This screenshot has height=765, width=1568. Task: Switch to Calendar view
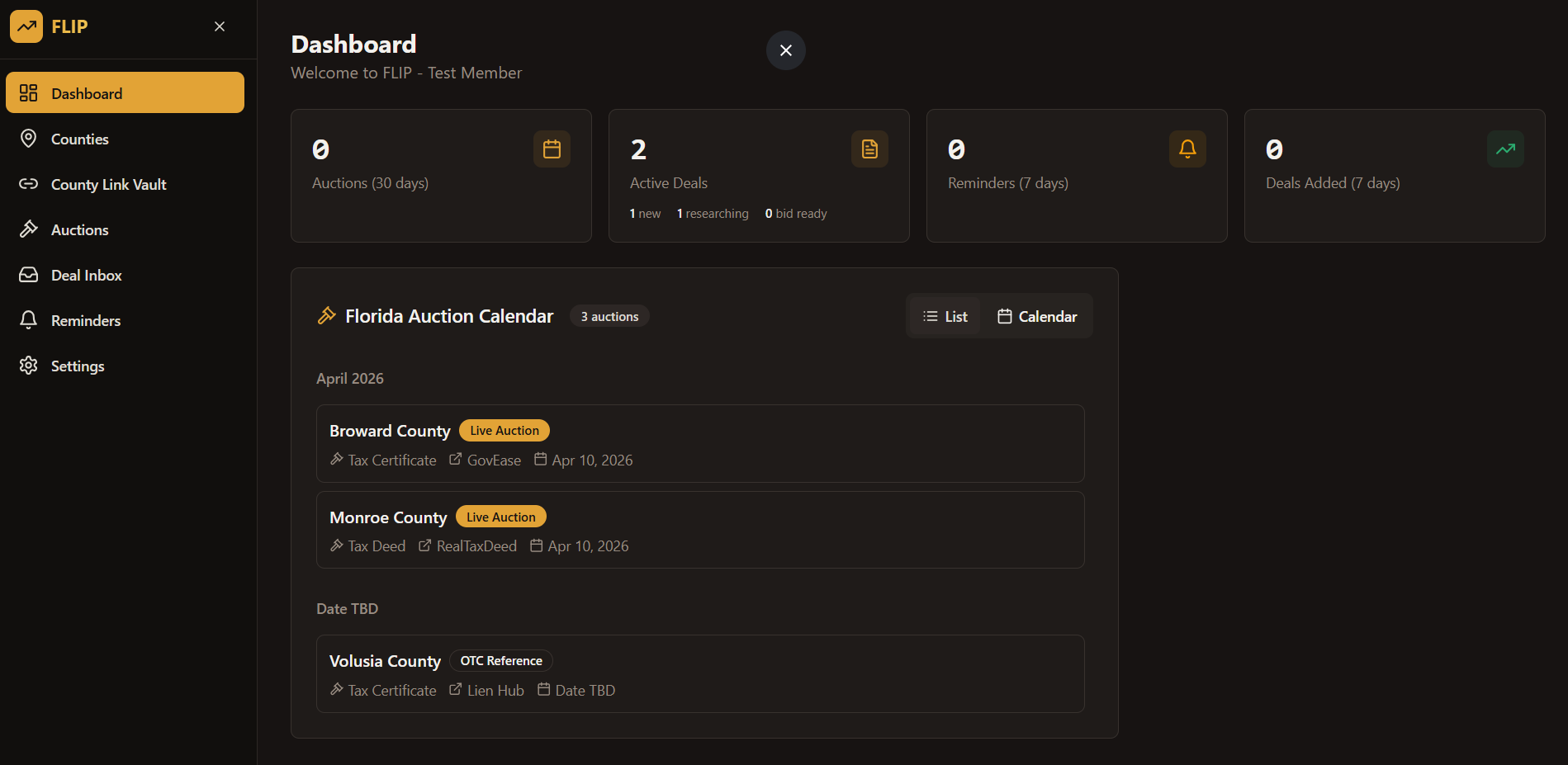click(x=1037, y=316)
